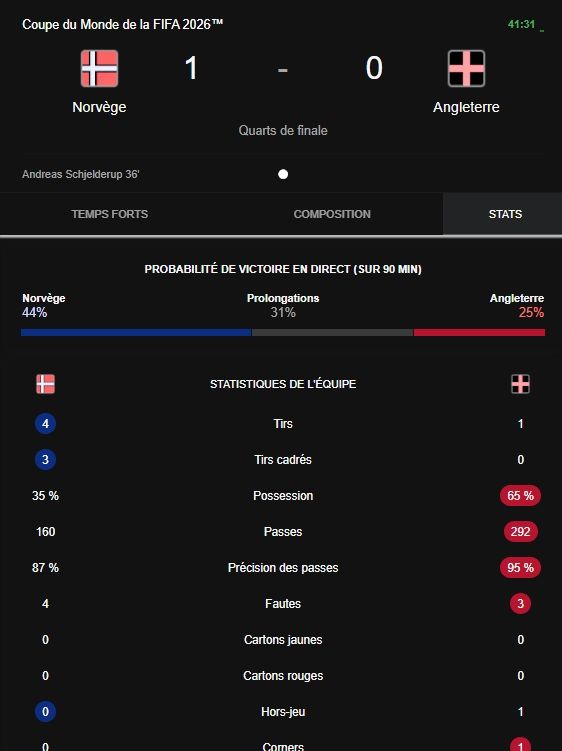Image resolution: width=562 pixels, height=751 pixels.
Task: Click the live match timer 41:31
Action: click(521, 24)
